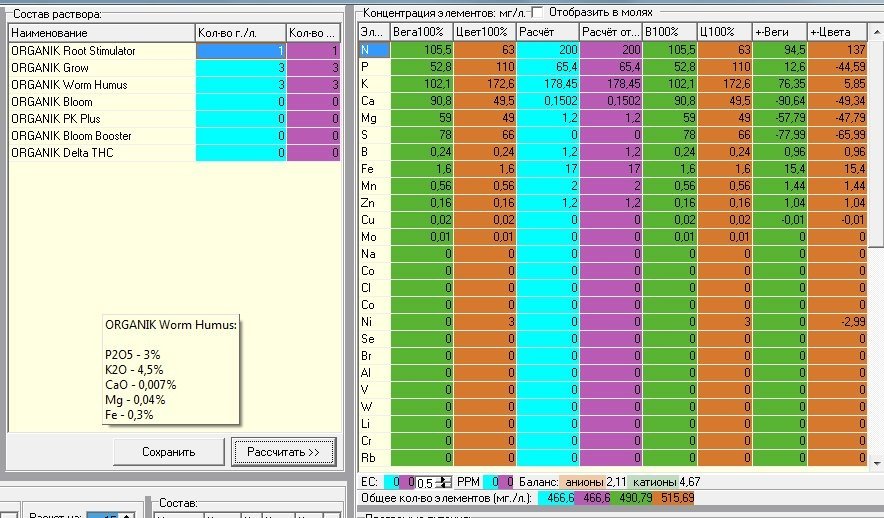Select the highlighted N element cell
The height and width of the screenshot is (518, 884).
tap(374, 50)
